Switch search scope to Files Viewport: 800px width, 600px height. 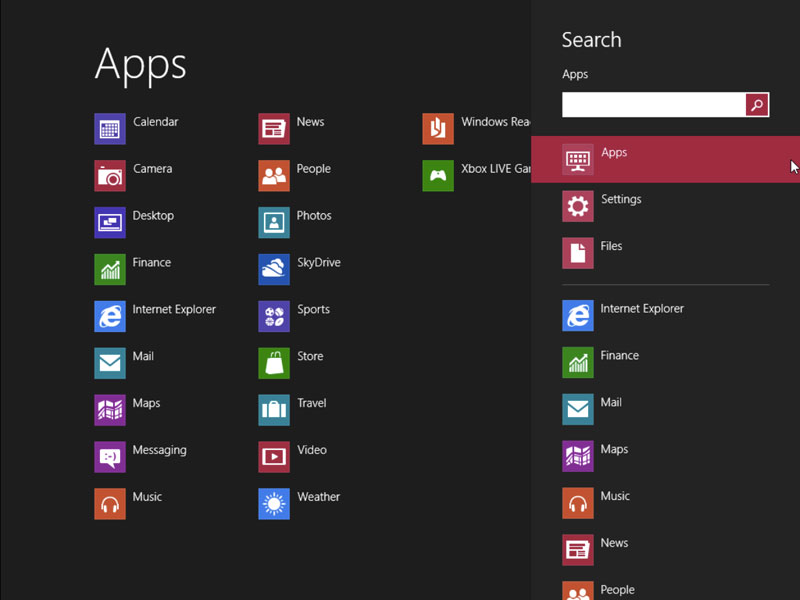coord(610,253)
